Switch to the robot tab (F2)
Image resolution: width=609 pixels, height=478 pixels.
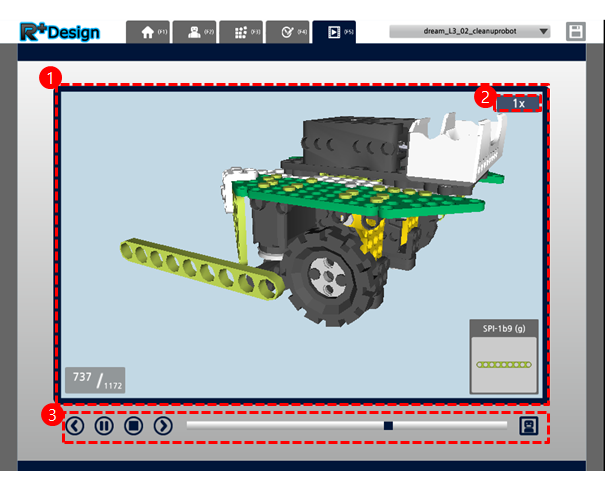(195, 32)
